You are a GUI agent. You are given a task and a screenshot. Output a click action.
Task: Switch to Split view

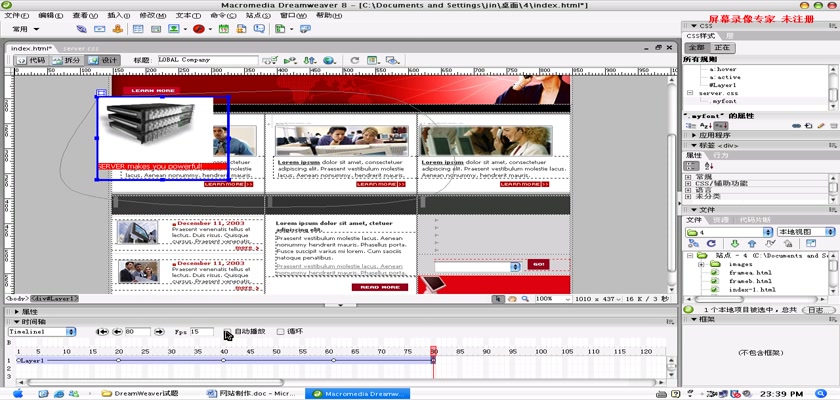(68, 61)
